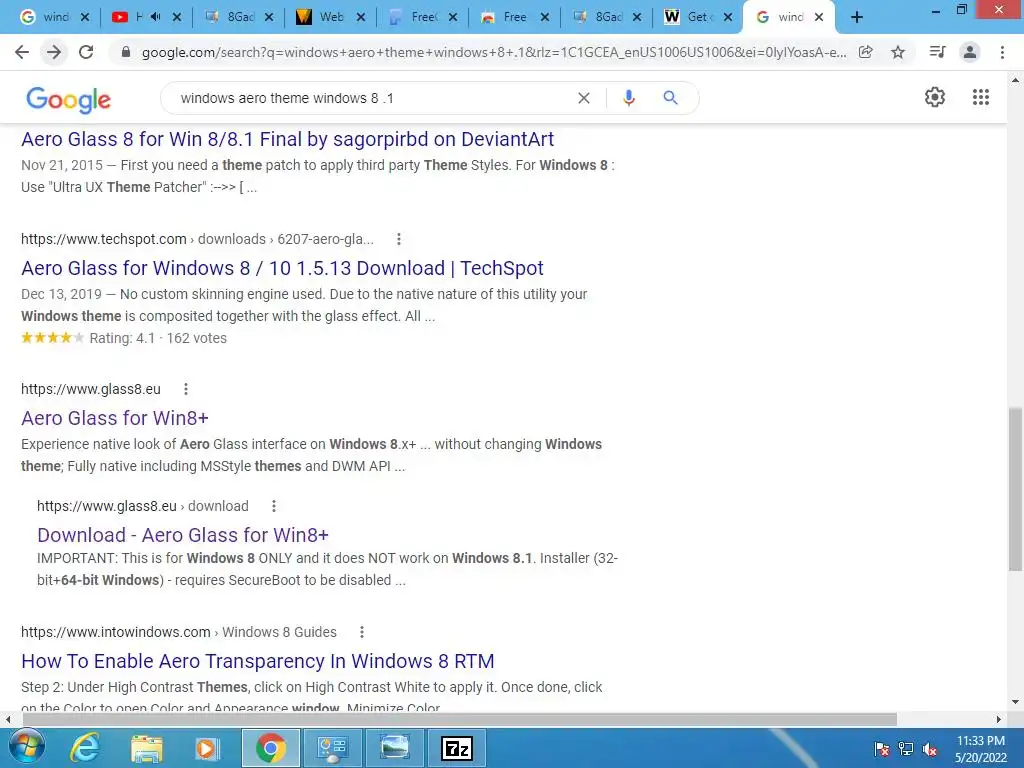The height and width of the screenshot is (768, 1024).
Task: Open Google search settings gear
Action: 935,97
